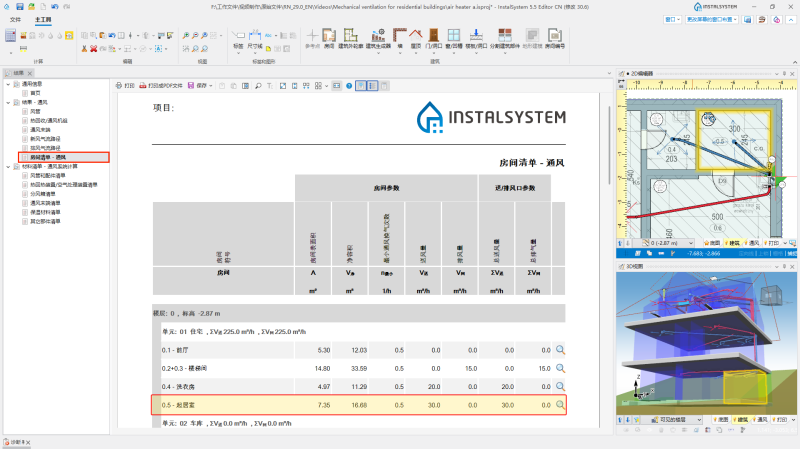Screen dimensions: 800x449
Task: Open the 更改屏幕的窗口布置 dropdown
Action: (711, 19)
